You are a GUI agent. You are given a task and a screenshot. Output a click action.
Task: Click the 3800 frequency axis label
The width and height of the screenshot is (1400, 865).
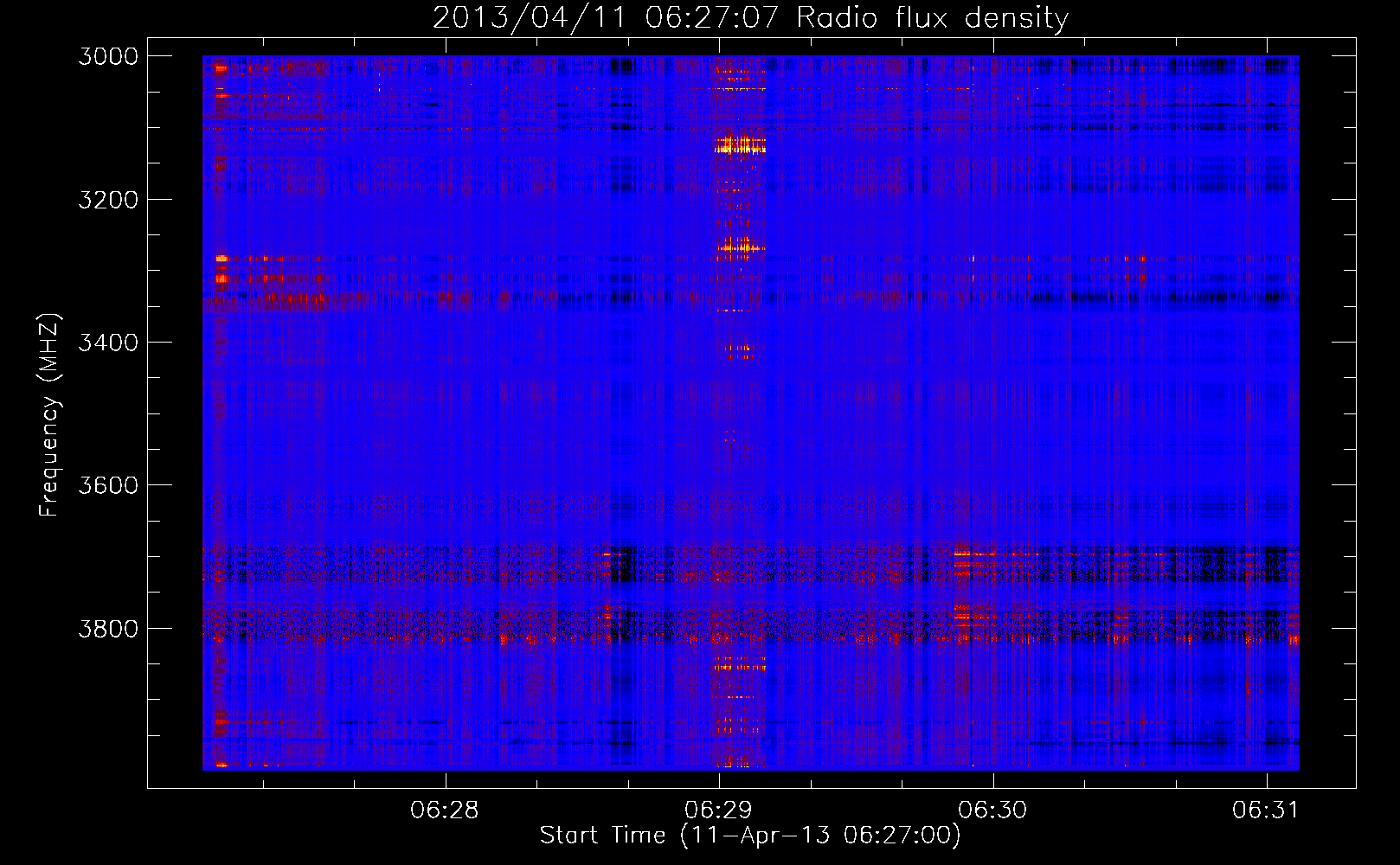point(108,628)
